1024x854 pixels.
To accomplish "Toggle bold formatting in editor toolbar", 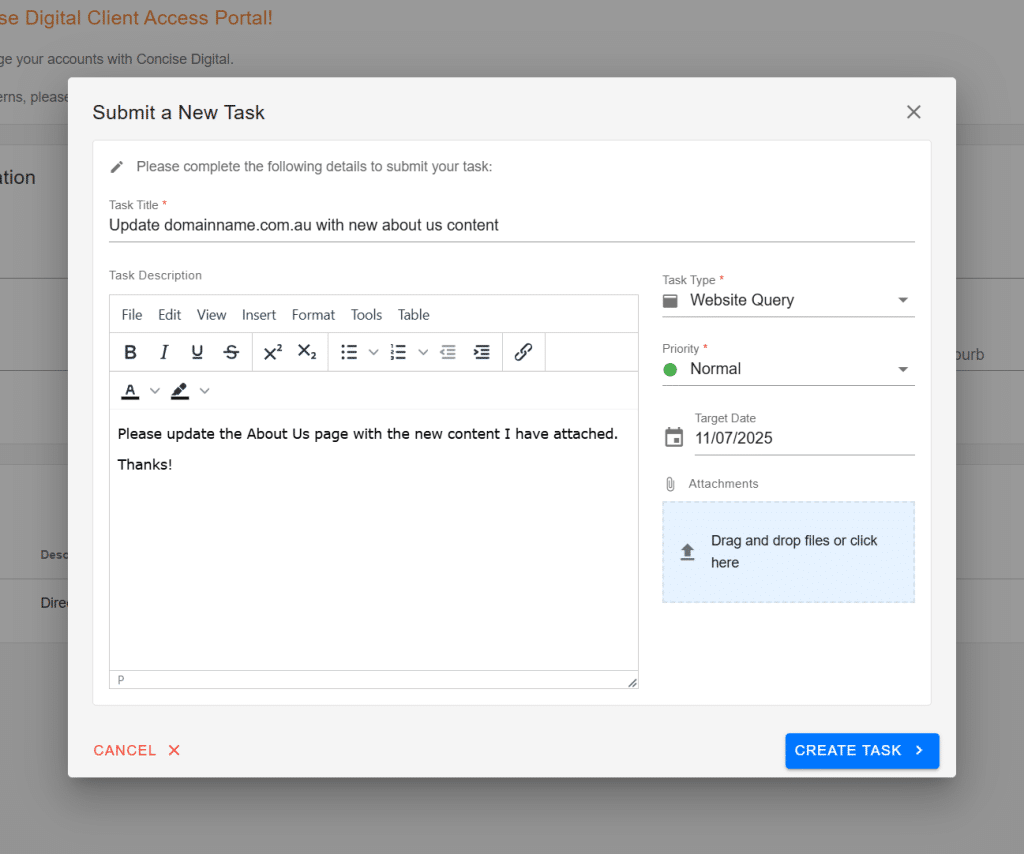I will coord(130,352).
